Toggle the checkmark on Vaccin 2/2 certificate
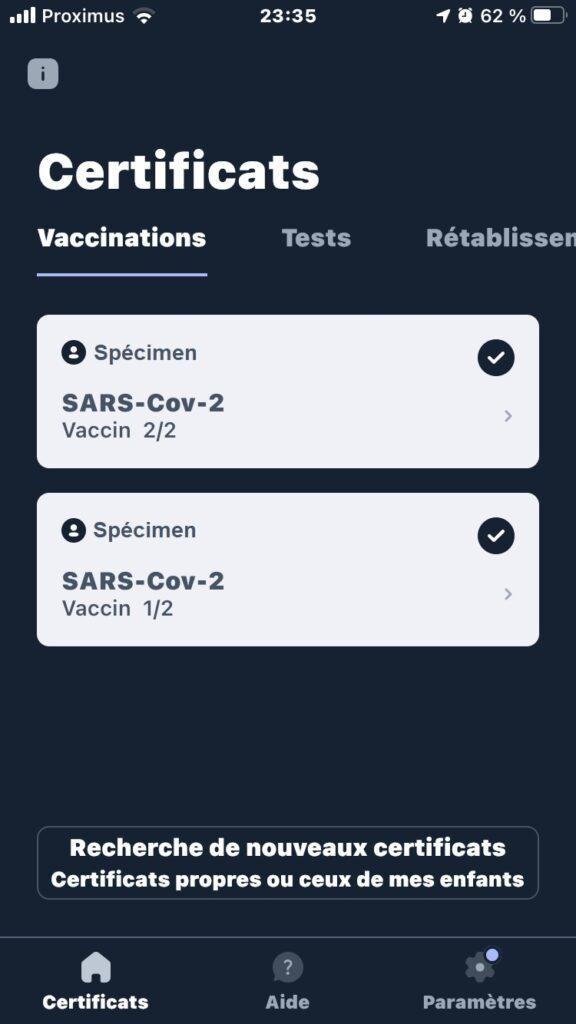Screen dimensions: 576x1024 pyautogui.click(x=496, y=357)
